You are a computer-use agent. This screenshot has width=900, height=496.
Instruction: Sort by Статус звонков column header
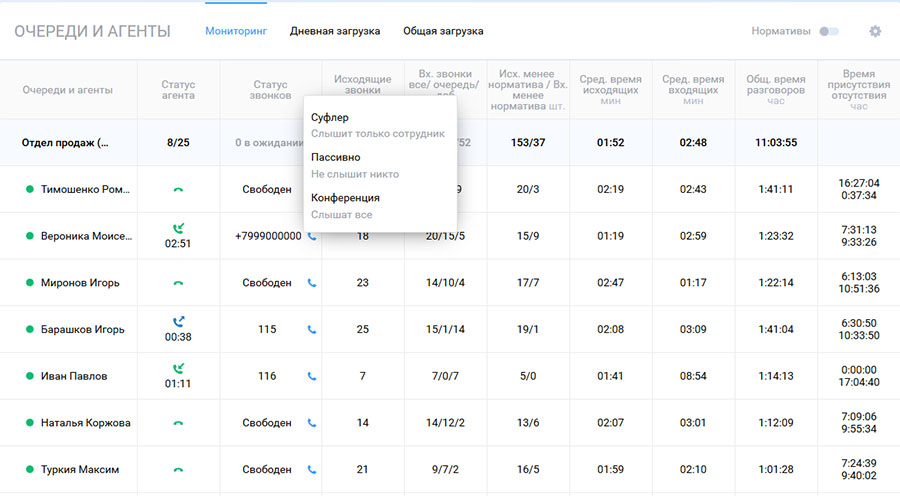click(x=270, y=90)
